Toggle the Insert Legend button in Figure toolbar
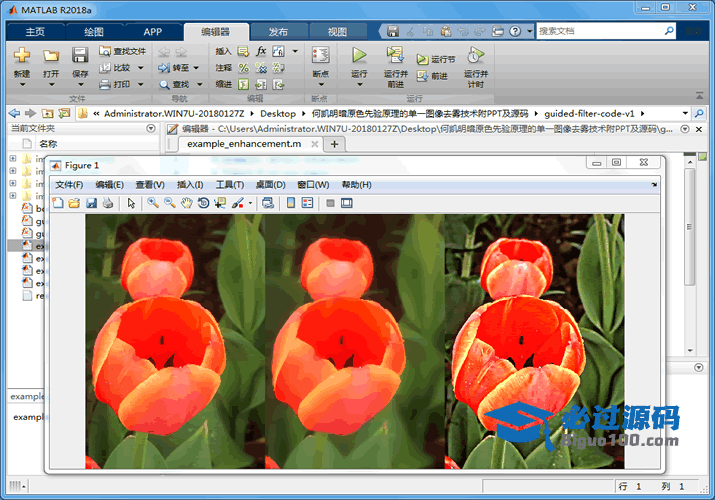The image size is (715, 500). tap(307, 203)
